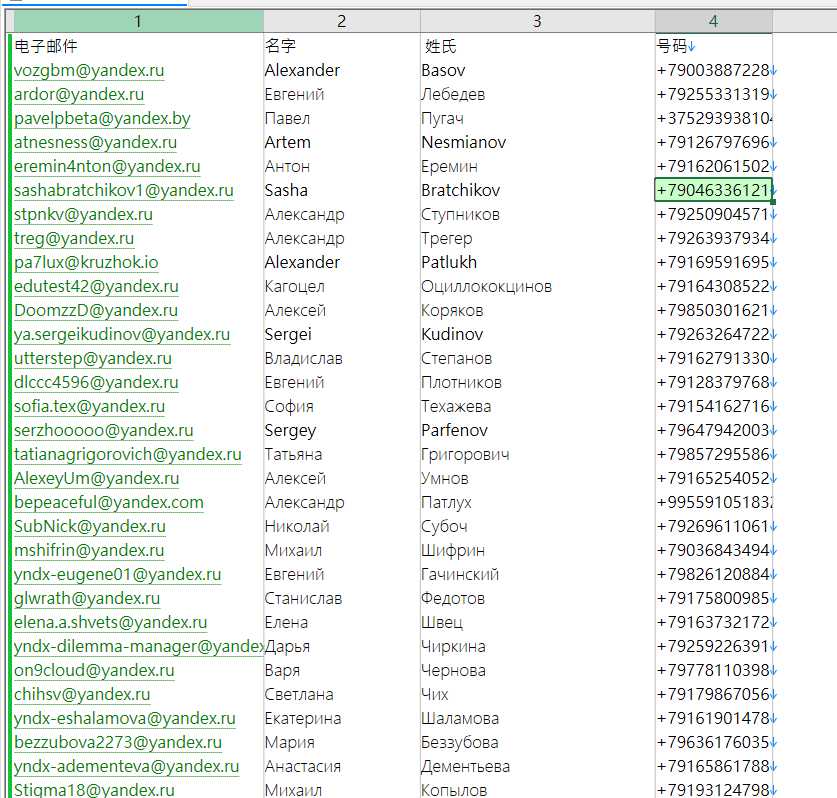Select the phone cell starting +9955910518
The height and width of the screenshot is (798, 837).
713,503
